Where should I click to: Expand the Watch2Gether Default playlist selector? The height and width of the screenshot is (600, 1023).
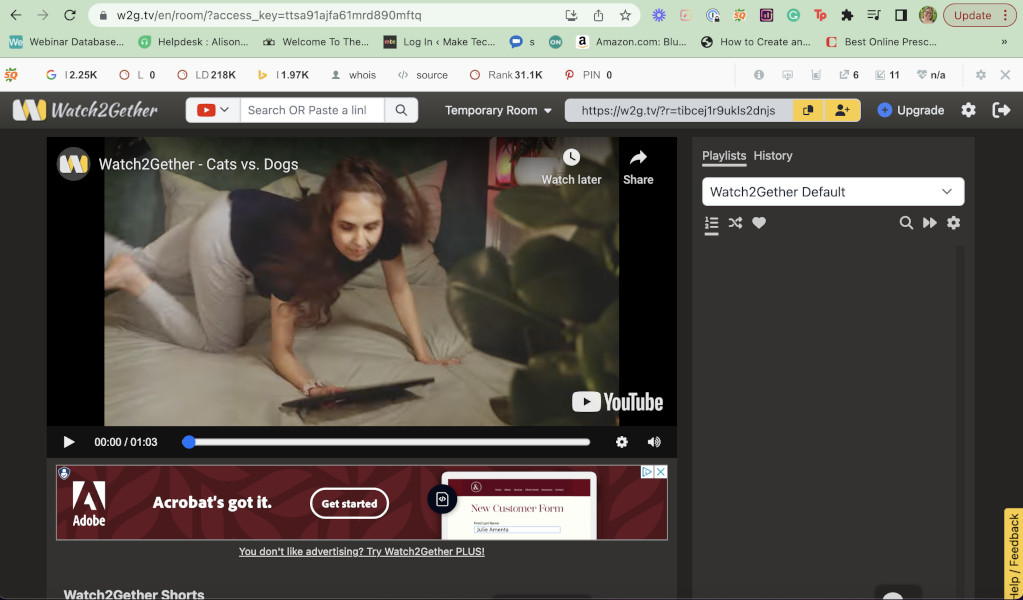pyautogui.click(x=832, y=191)
